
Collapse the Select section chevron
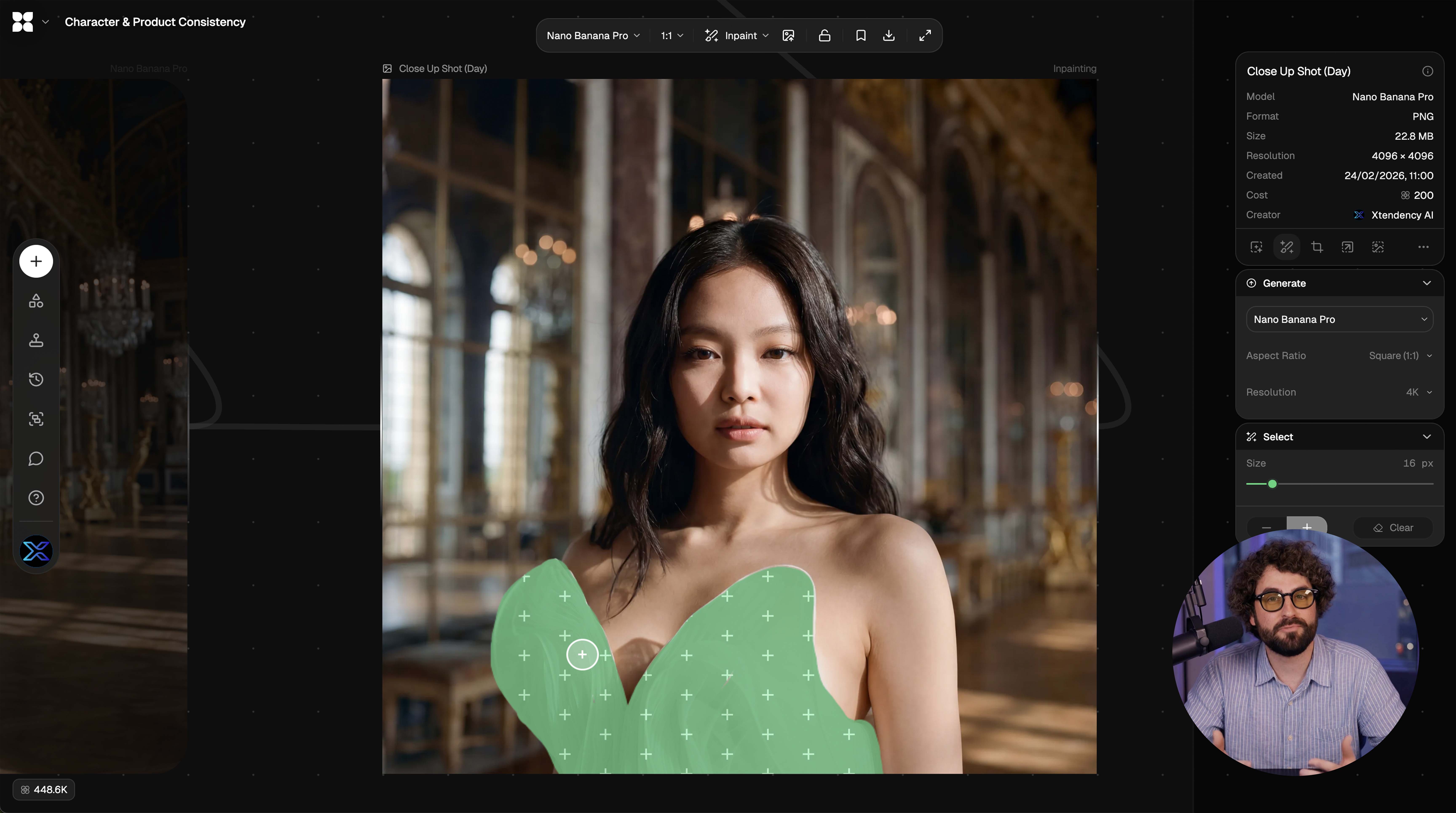pos(1427,437)
